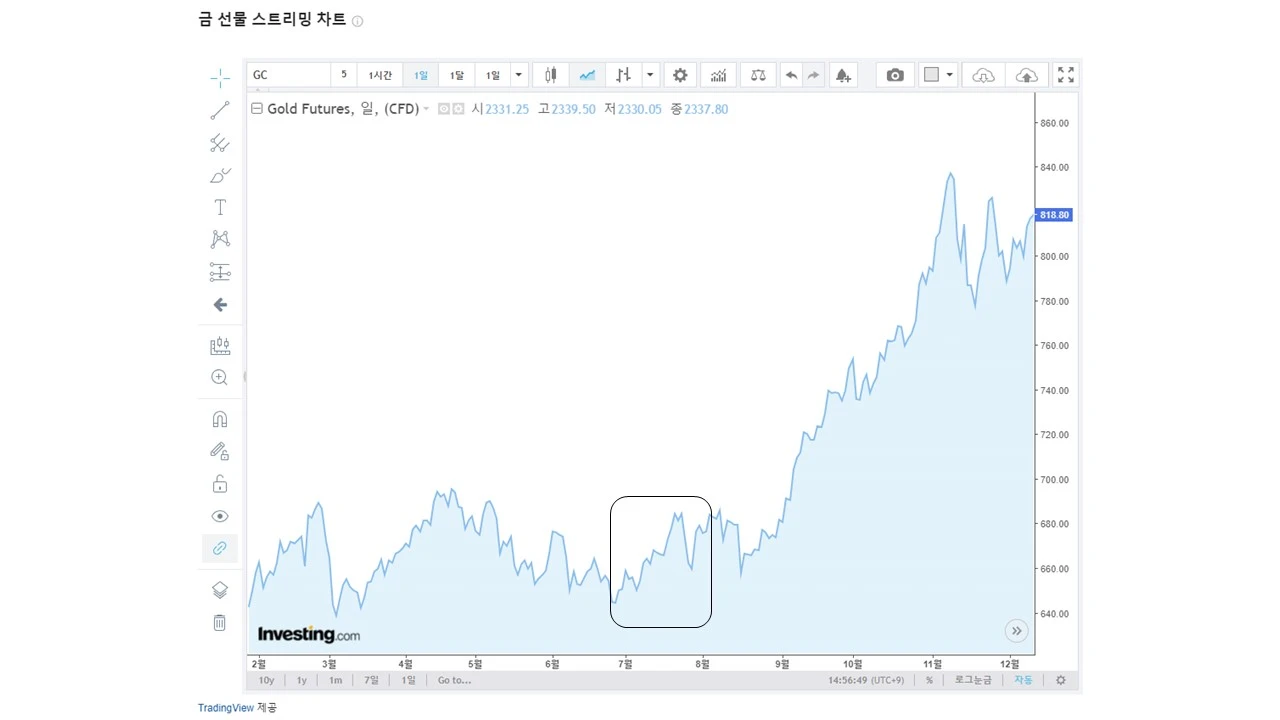Image resolution: width=1280 pixels, height=720 pixels.
Task: Toggle magnet mode for drawings
Action: 220,419
